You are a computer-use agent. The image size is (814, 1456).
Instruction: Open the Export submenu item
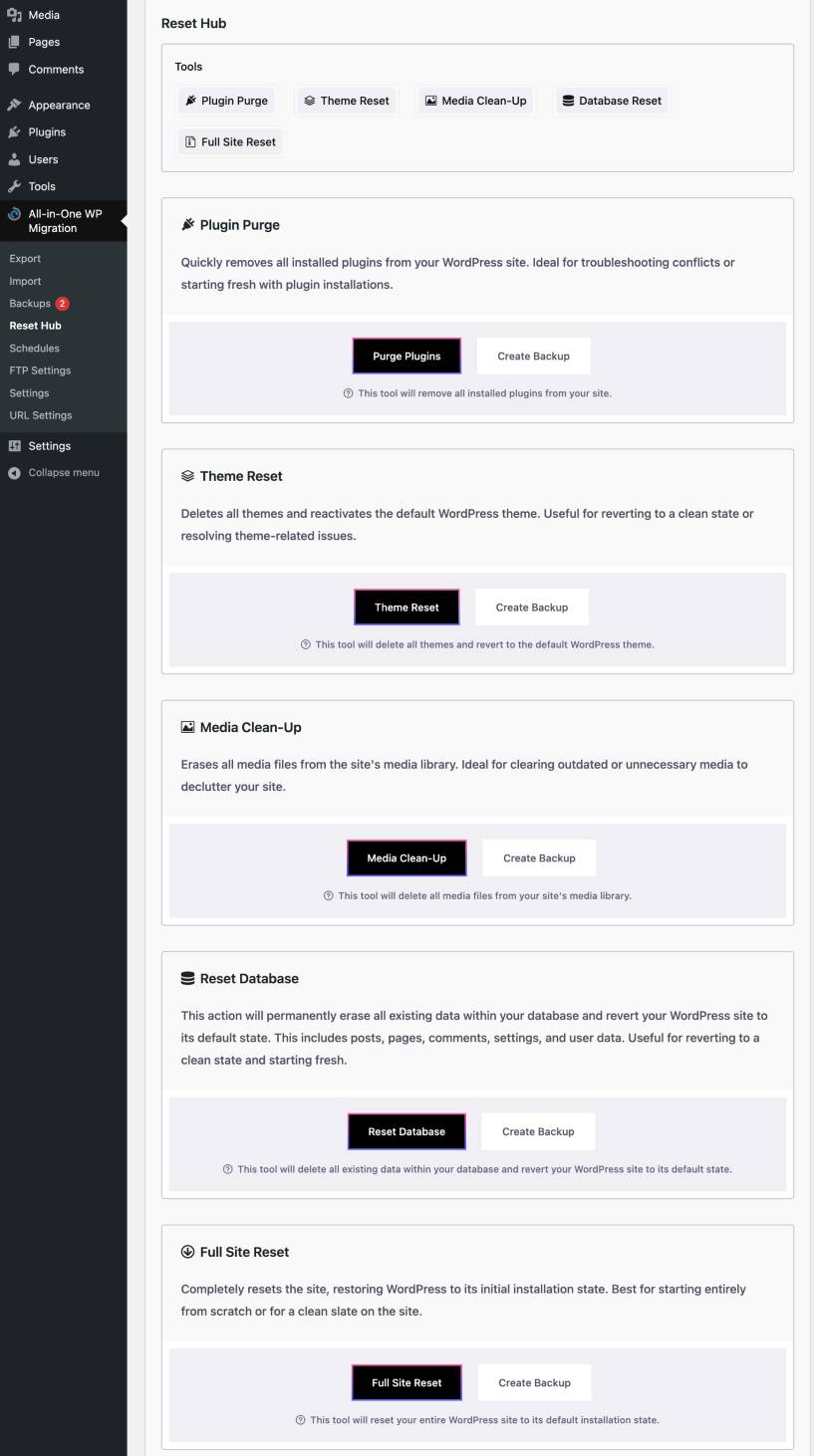click(x=25, y=259)
